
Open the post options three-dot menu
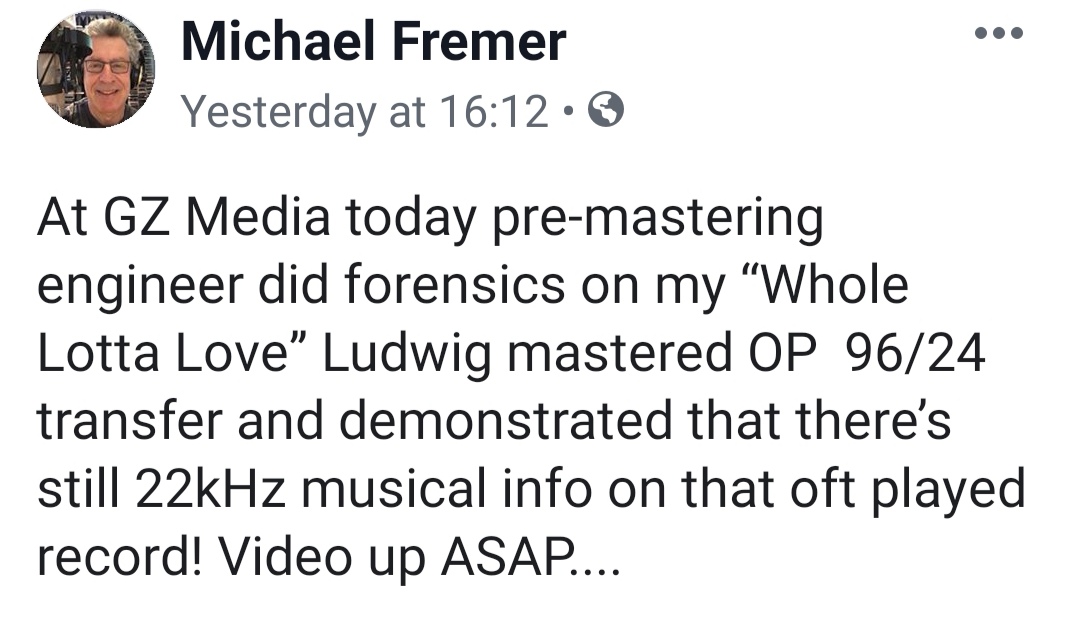coord(998,33)
